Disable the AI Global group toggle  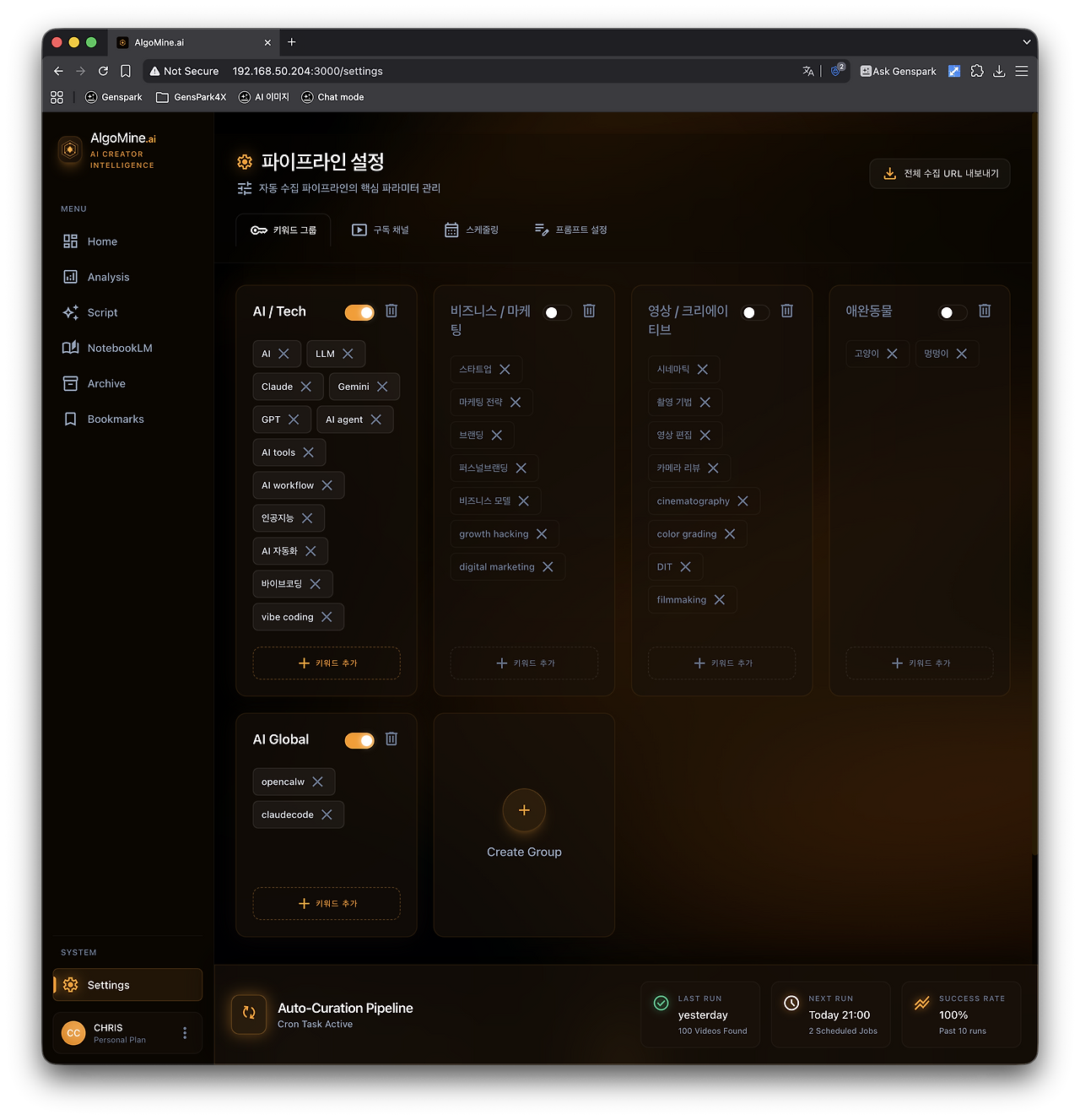(359, 740)
